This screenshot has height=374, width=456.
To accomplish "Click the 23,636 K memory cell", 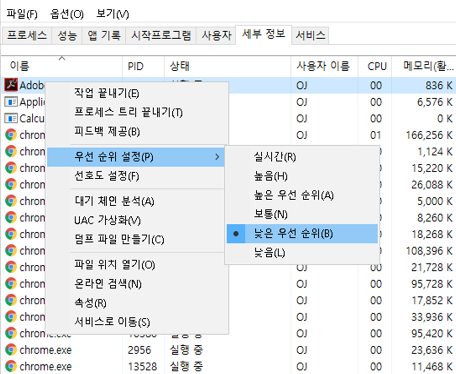I will [x=432, y=350].
